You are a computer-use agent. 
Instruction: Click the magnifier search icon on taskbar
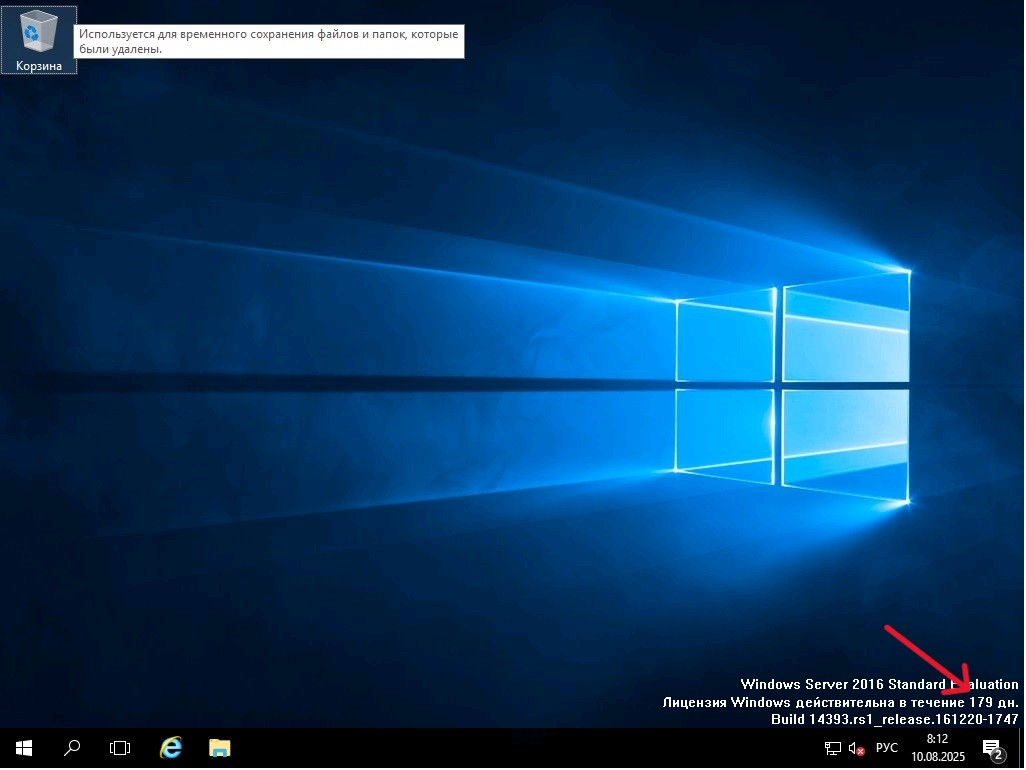tap(72, 748)
